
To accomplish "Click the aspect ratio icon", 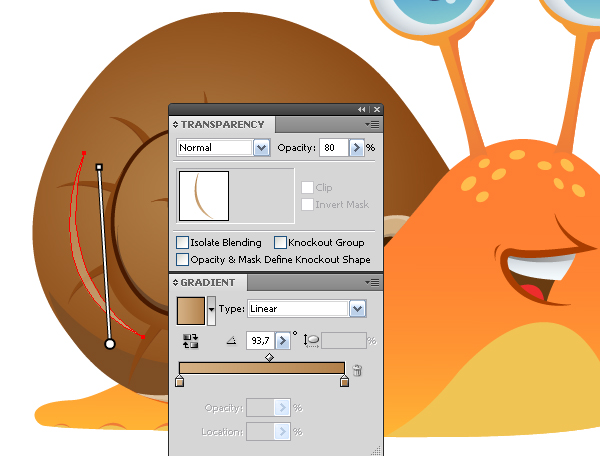I will click(x=311, y=340).
